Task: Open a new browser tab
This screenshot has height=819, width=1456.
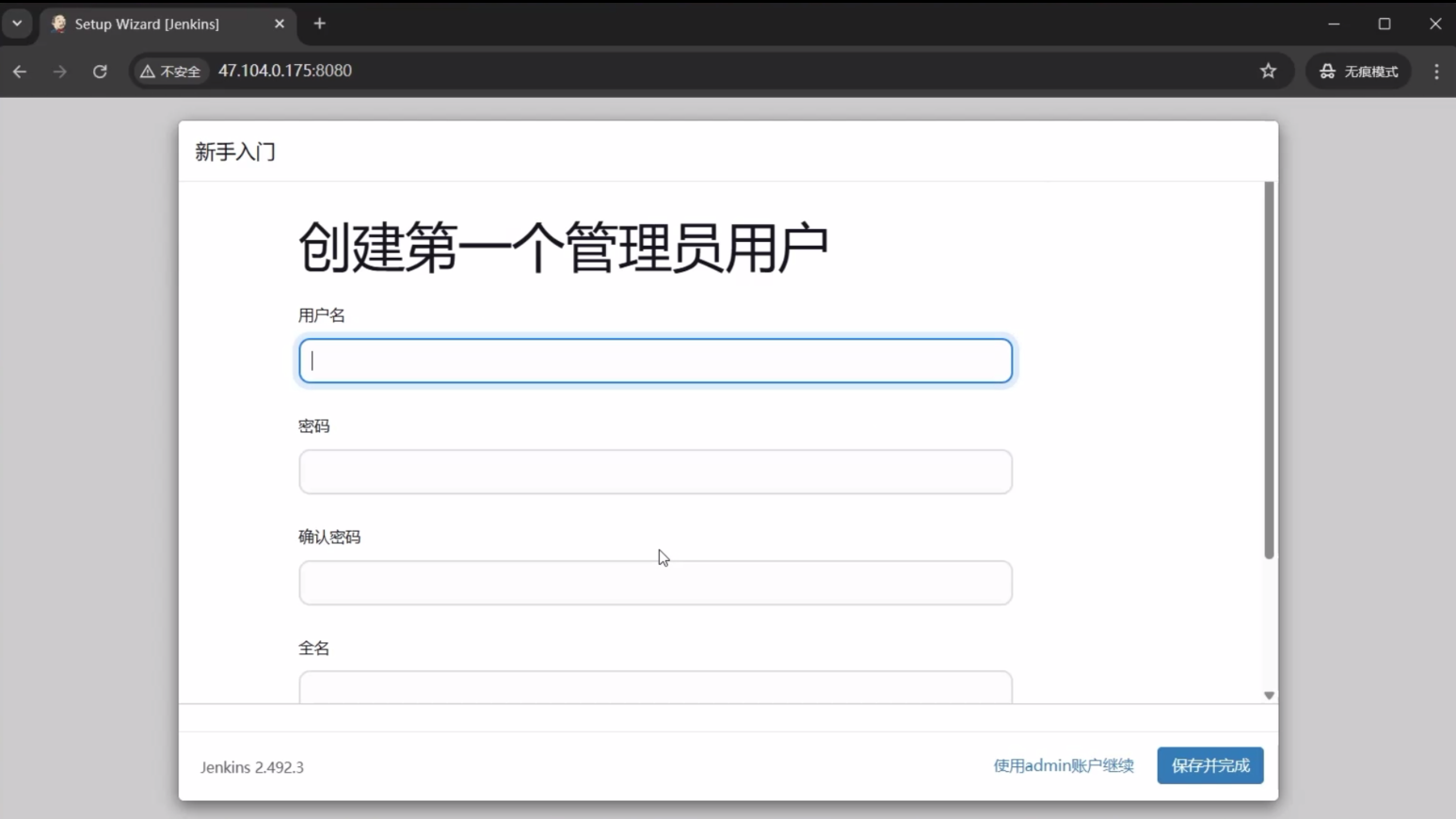Action: point(320,24)
